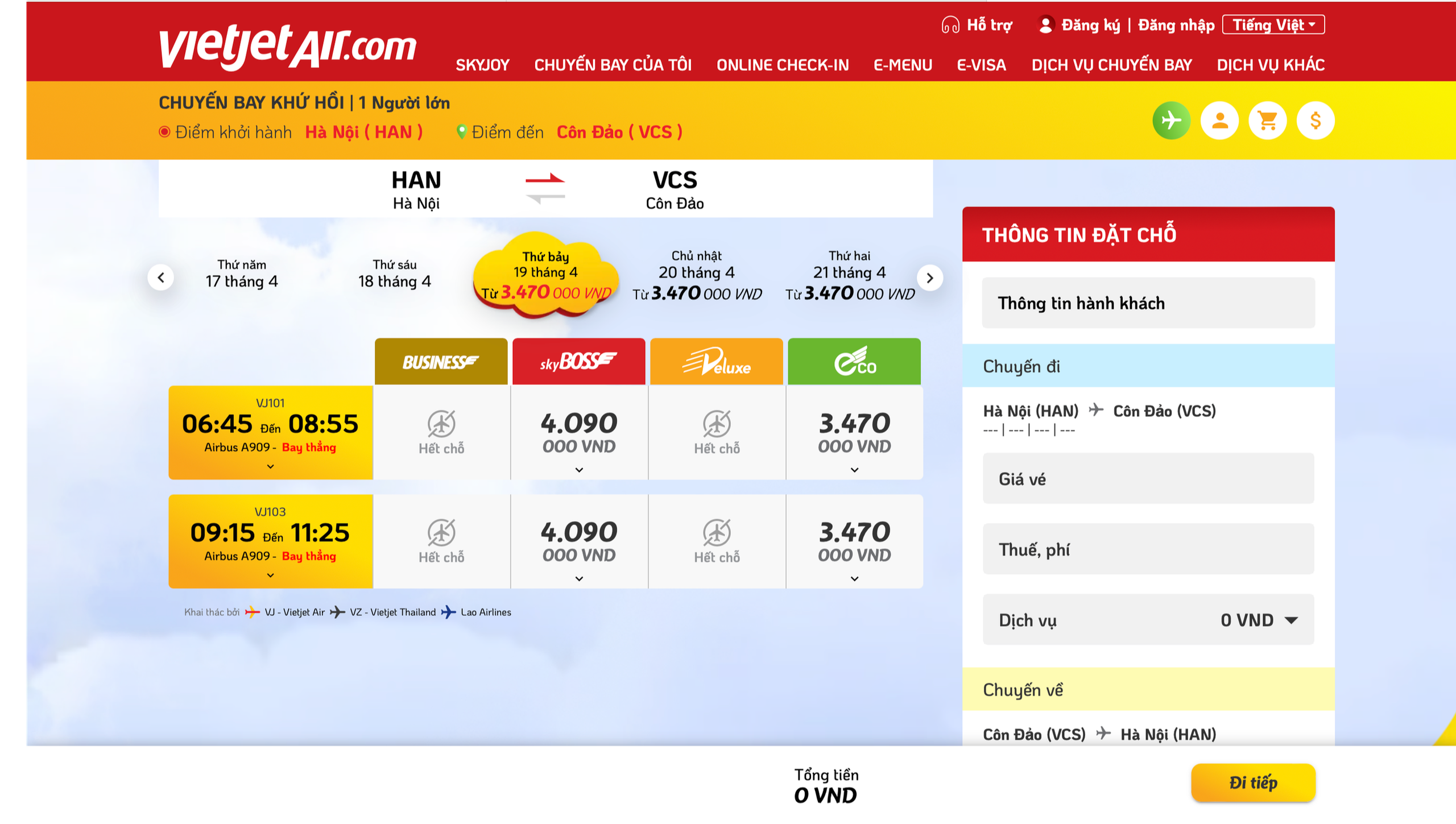Open the Tiếng Việt language dropdown
Viewport: 1456px width, 824px height.
[1273, 25]
